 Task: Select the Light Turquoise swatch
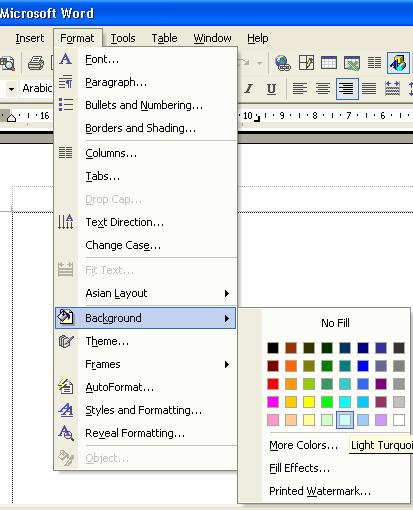pyautogui.click(x=345, y=420)
